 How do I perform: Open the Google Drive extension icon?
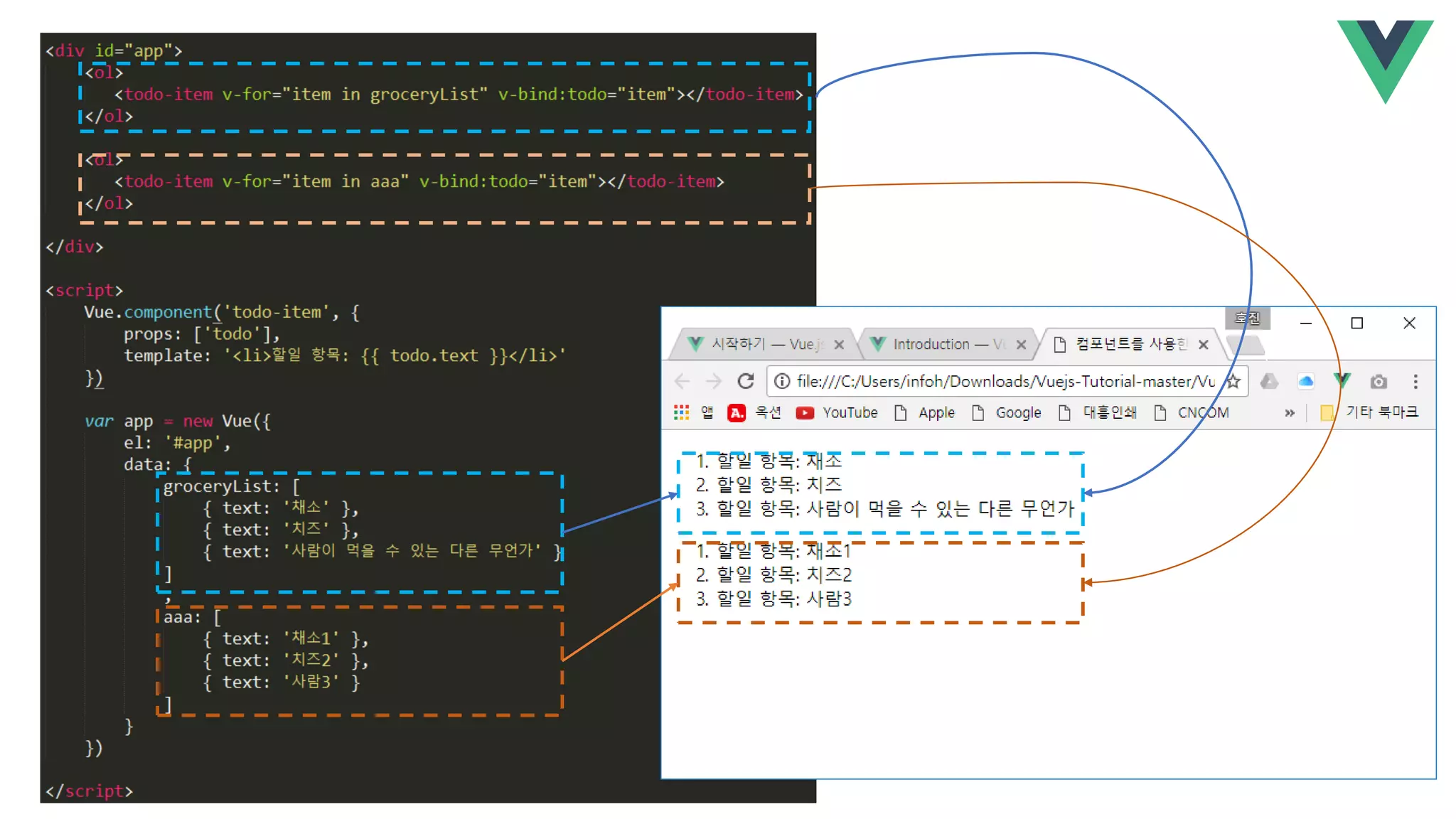(x=1269, y=382)
